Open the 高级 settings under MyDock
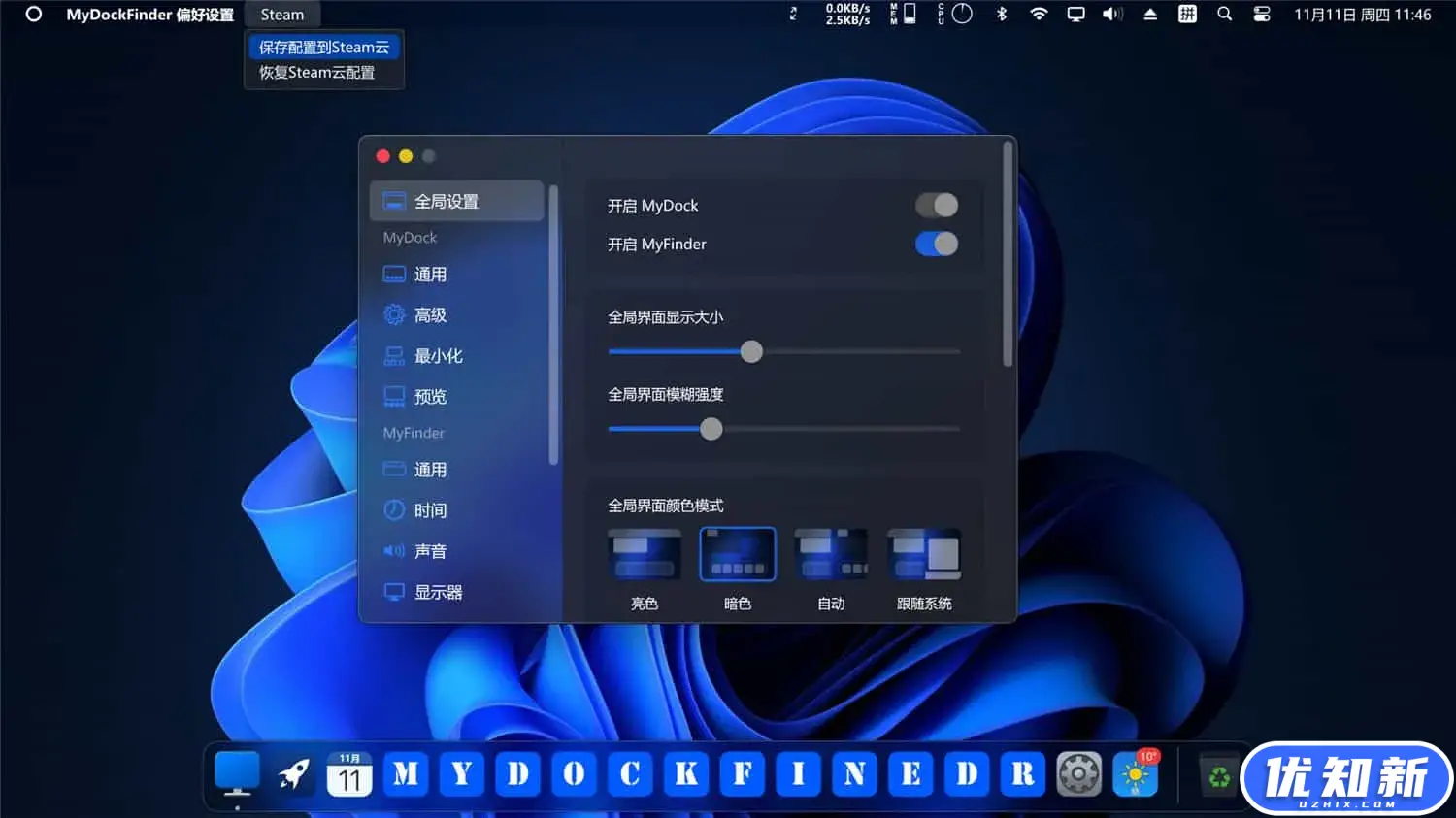Image resolution: width=1456 pixels, height=818 pixels. (429, 314)
